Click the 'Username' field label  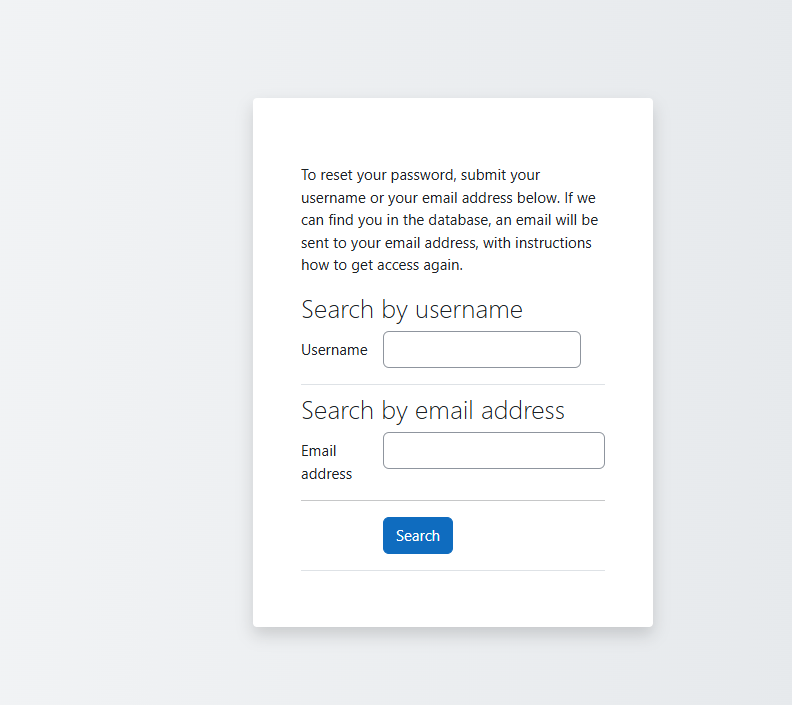click(x=334, y=350)
